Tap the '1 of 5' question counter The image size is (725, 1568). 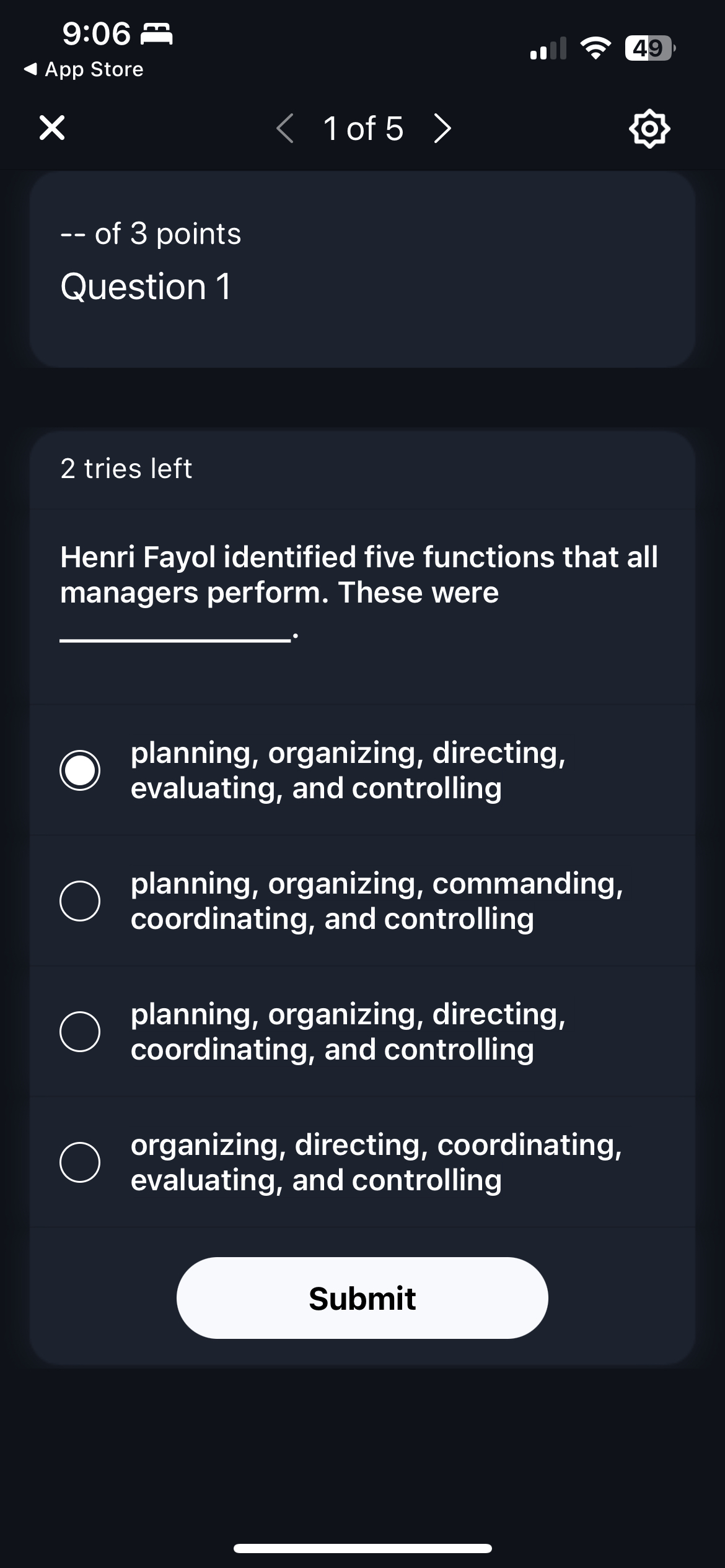click(x=363, y=129)
